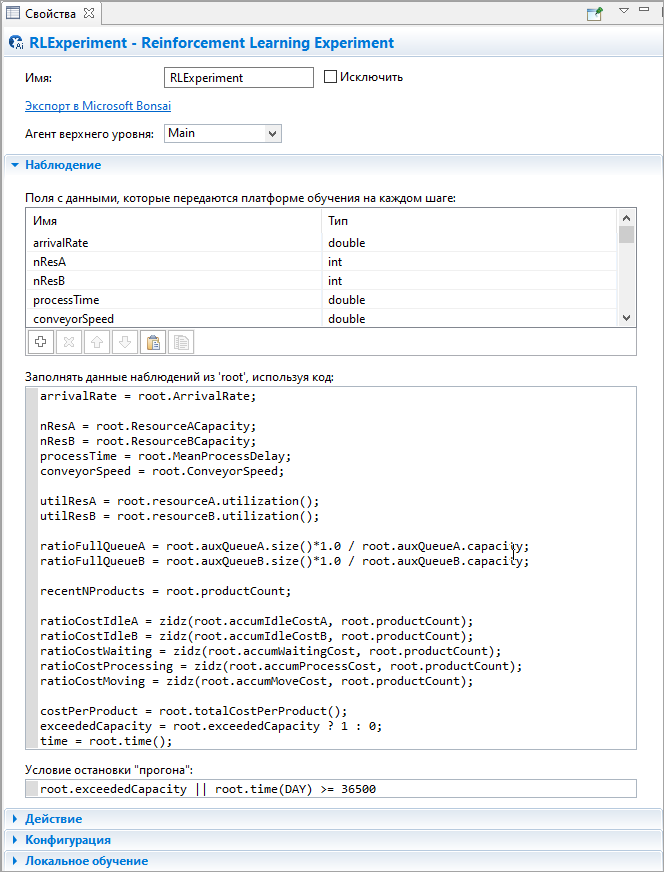Viewport: 664px width, 872px height.
Task: Select the conveyorSpeed row
Action: 321,318
